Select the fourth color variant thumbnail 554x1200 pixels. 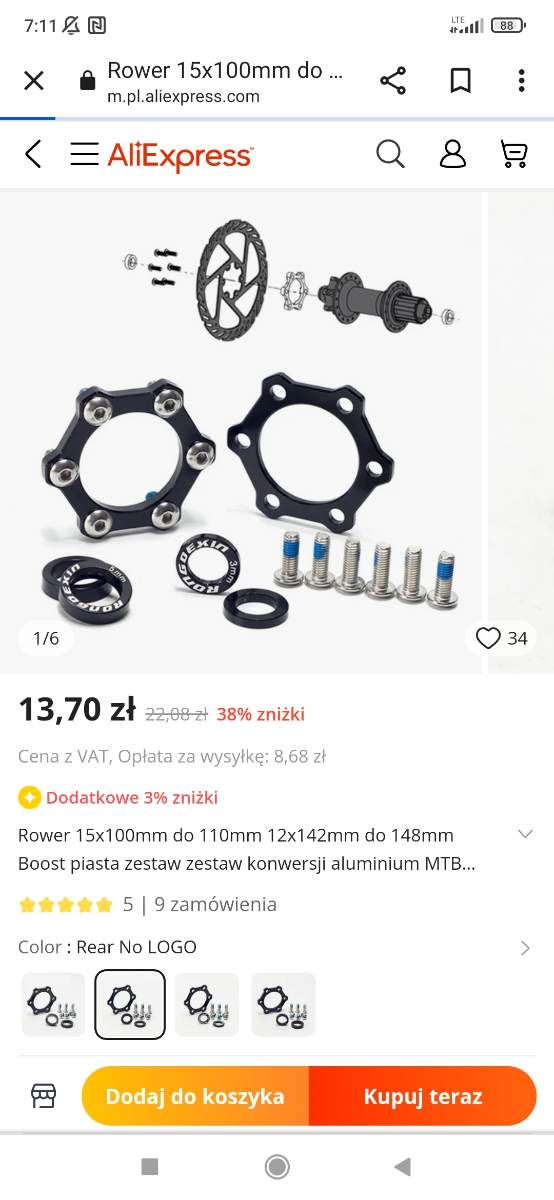point(284,1004)
